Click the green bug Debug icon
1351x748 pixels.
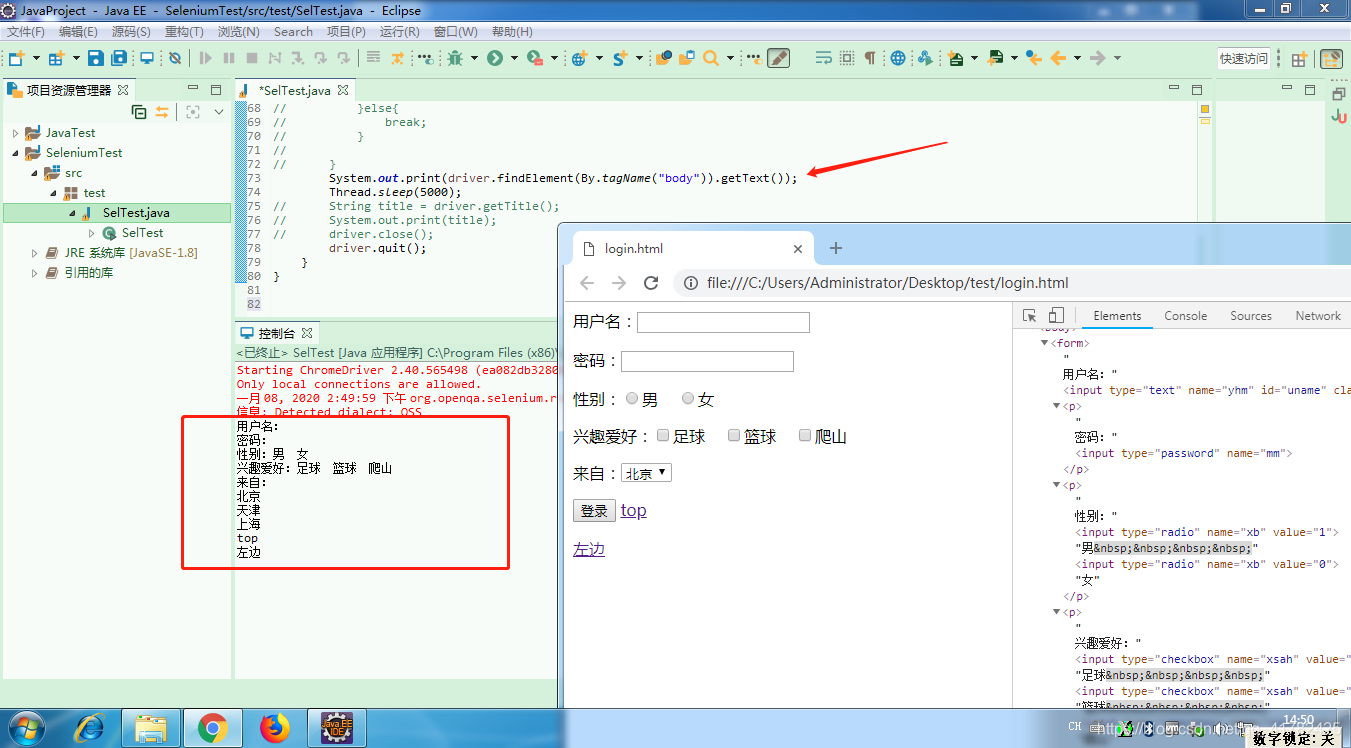(455, 58)
